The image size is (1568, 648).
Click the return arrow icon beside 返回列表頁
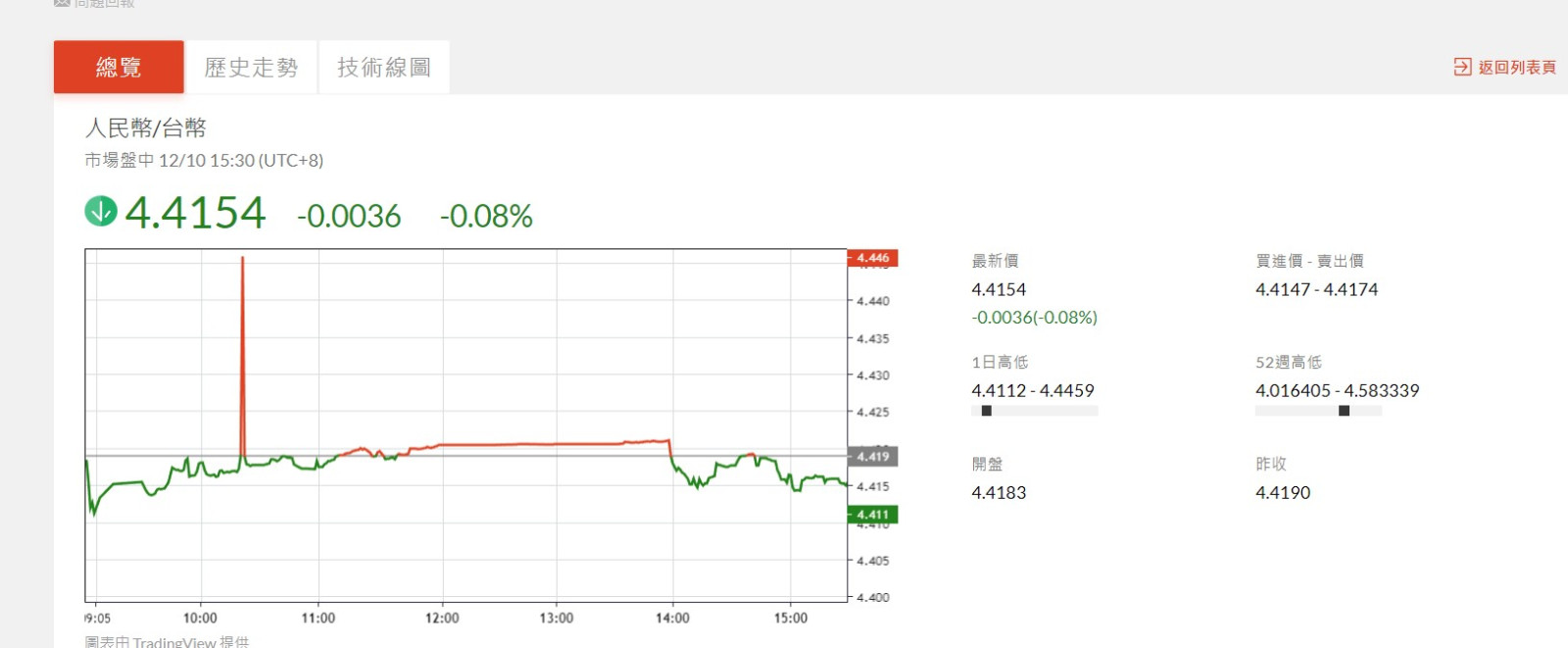coord(1462,67)
